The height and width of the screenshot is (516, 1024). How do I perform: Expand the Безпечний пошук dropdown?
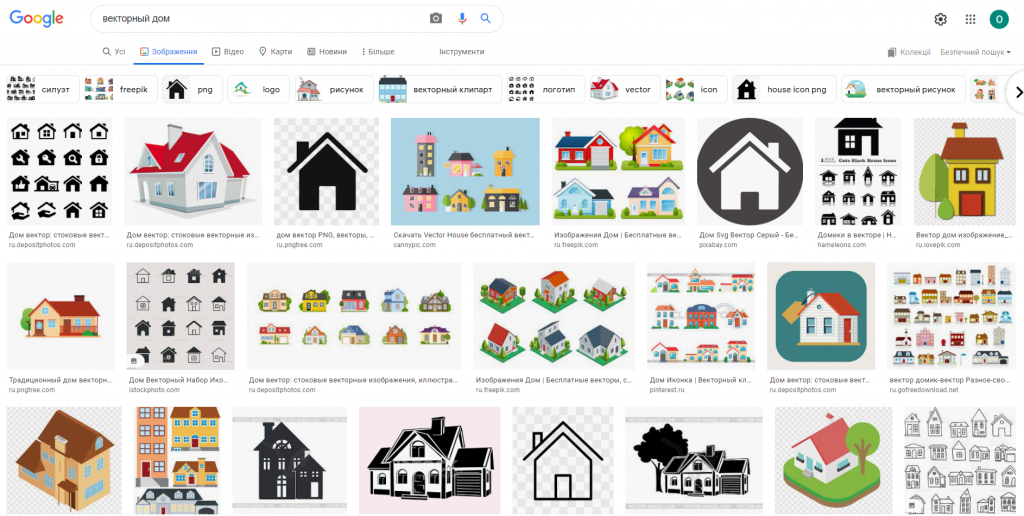975,52
